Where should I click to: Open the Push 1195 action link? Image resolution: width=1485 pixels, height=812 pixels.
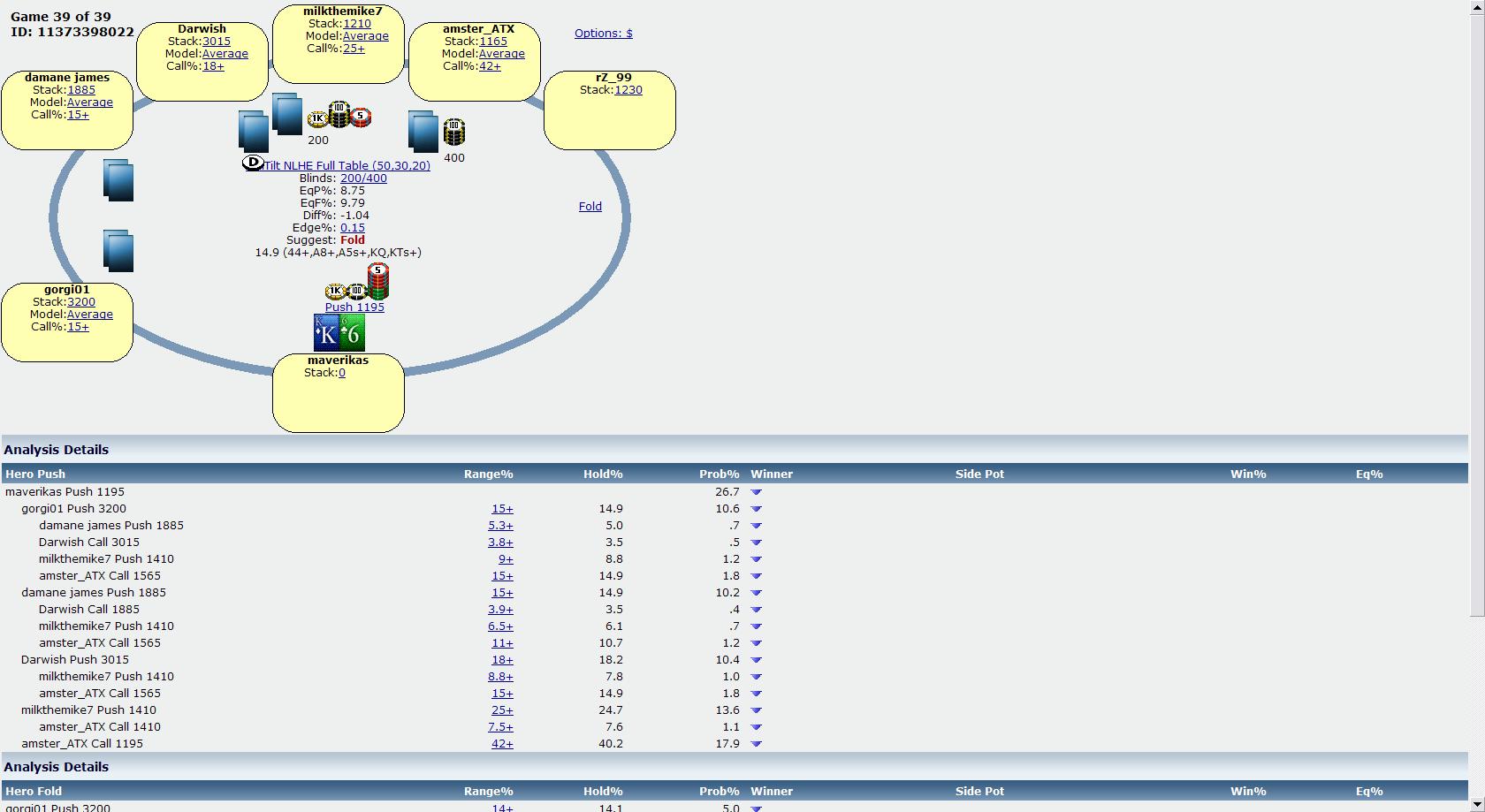(x=354, y=307)
